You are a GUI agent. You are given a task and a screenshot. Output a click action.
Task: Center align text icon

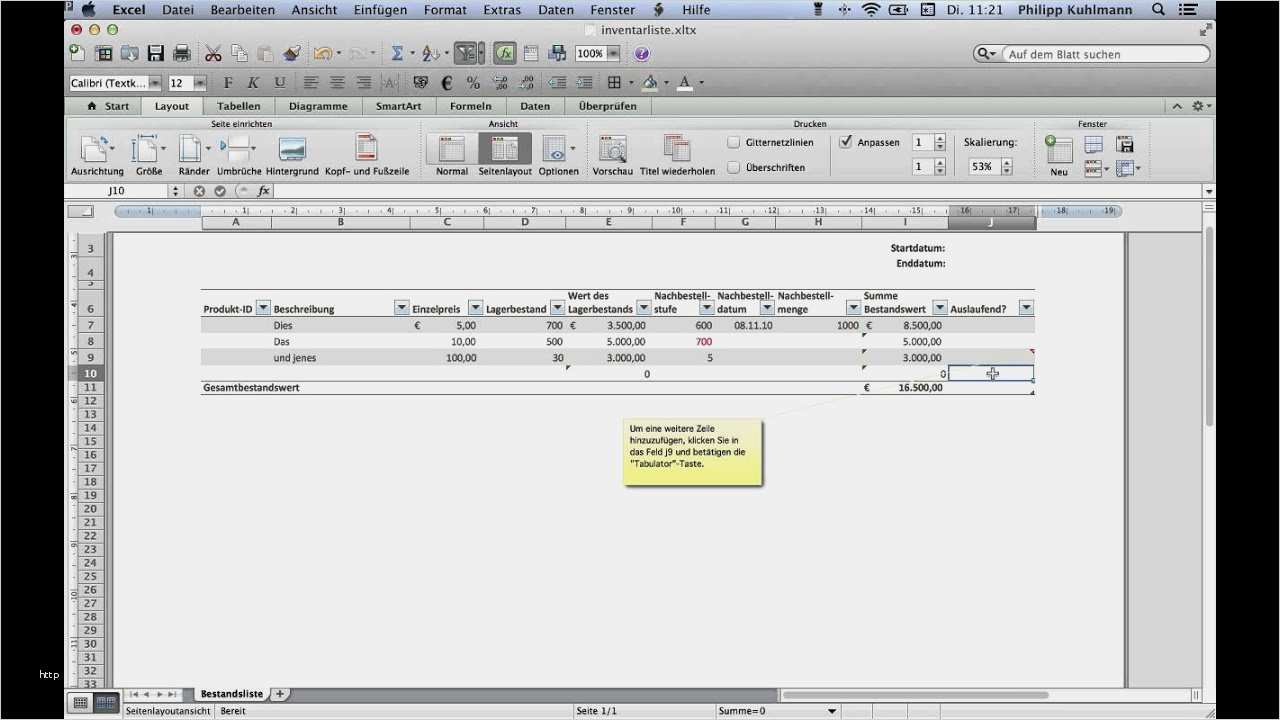(338, 83)
